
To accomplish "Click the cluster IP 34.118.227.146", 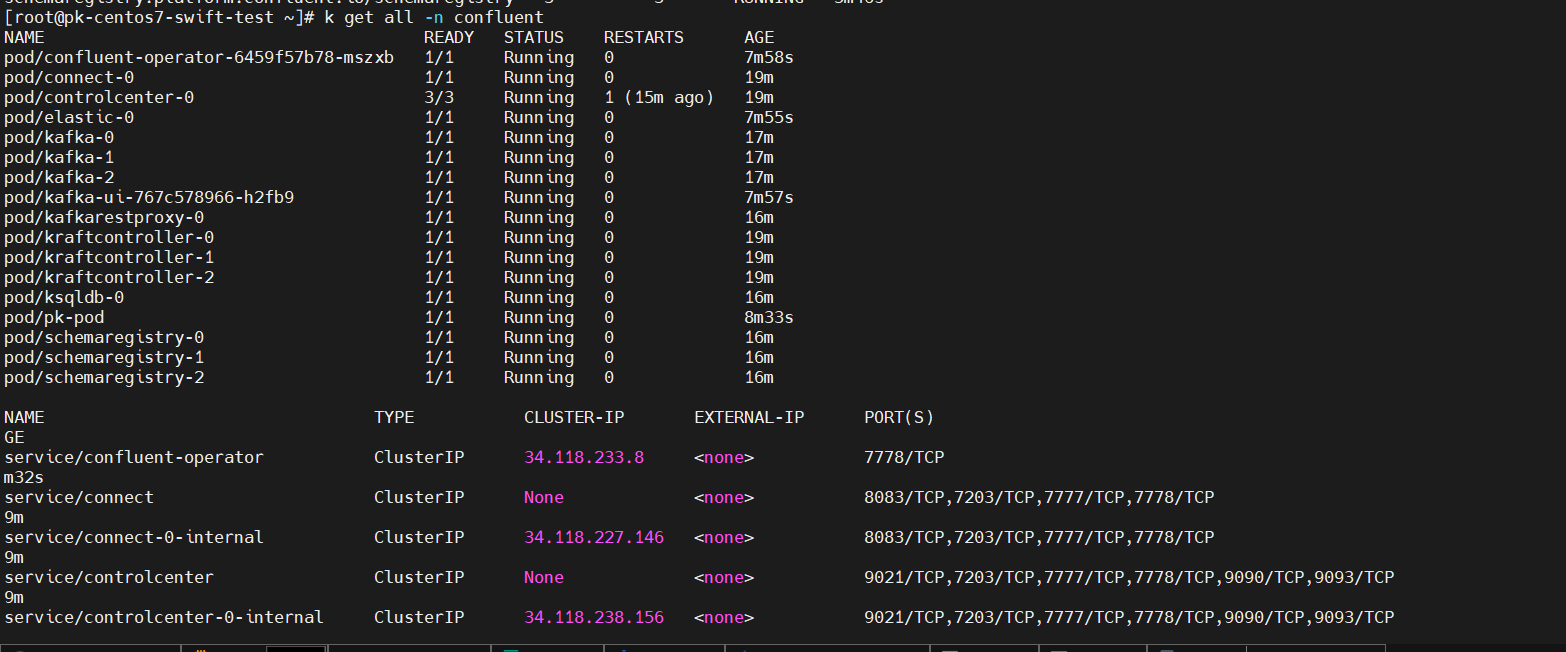I will click(594, 537).
